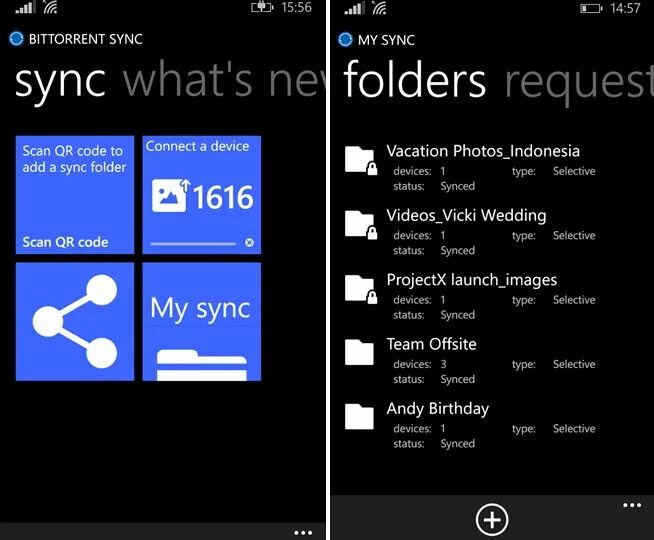
Task: Open the My sync tile
Action: [x=202, y=321]
